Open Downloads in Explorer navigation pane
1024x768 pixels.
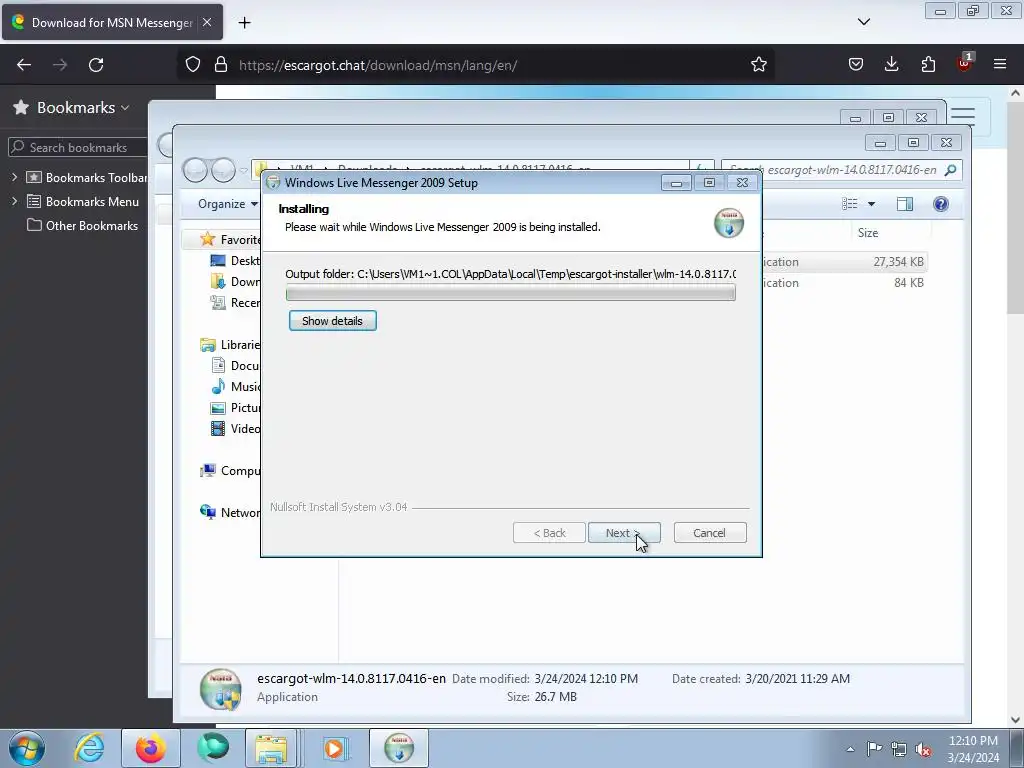coord(235,281)
